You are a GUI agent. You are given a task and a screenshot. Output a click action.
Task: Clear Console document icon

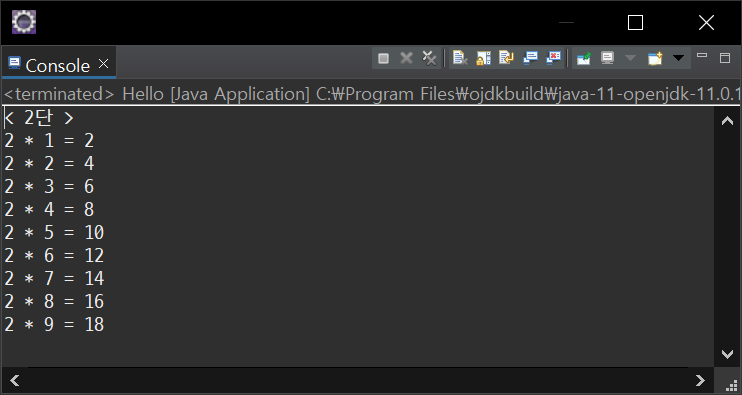pyautogui.click(x=460, y=58)
